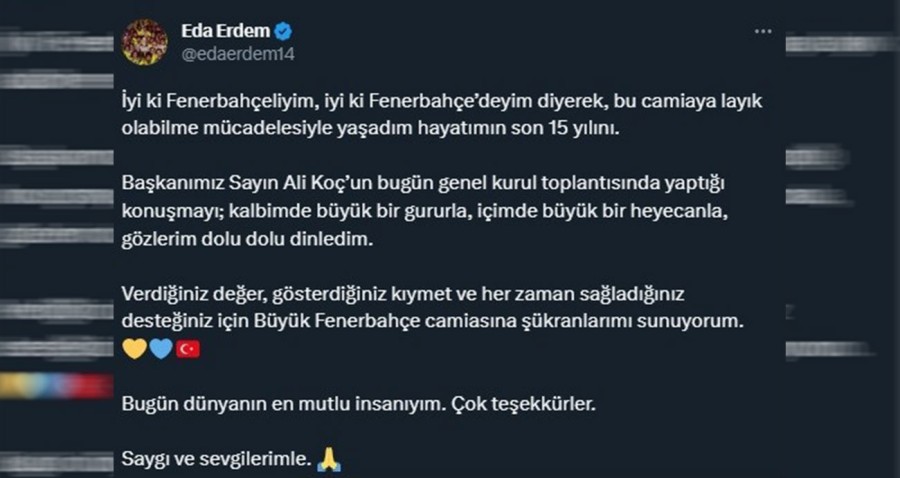Click the blue verified badge
The height and width of the screenshot is (478, 900).
tap(283, 30)
